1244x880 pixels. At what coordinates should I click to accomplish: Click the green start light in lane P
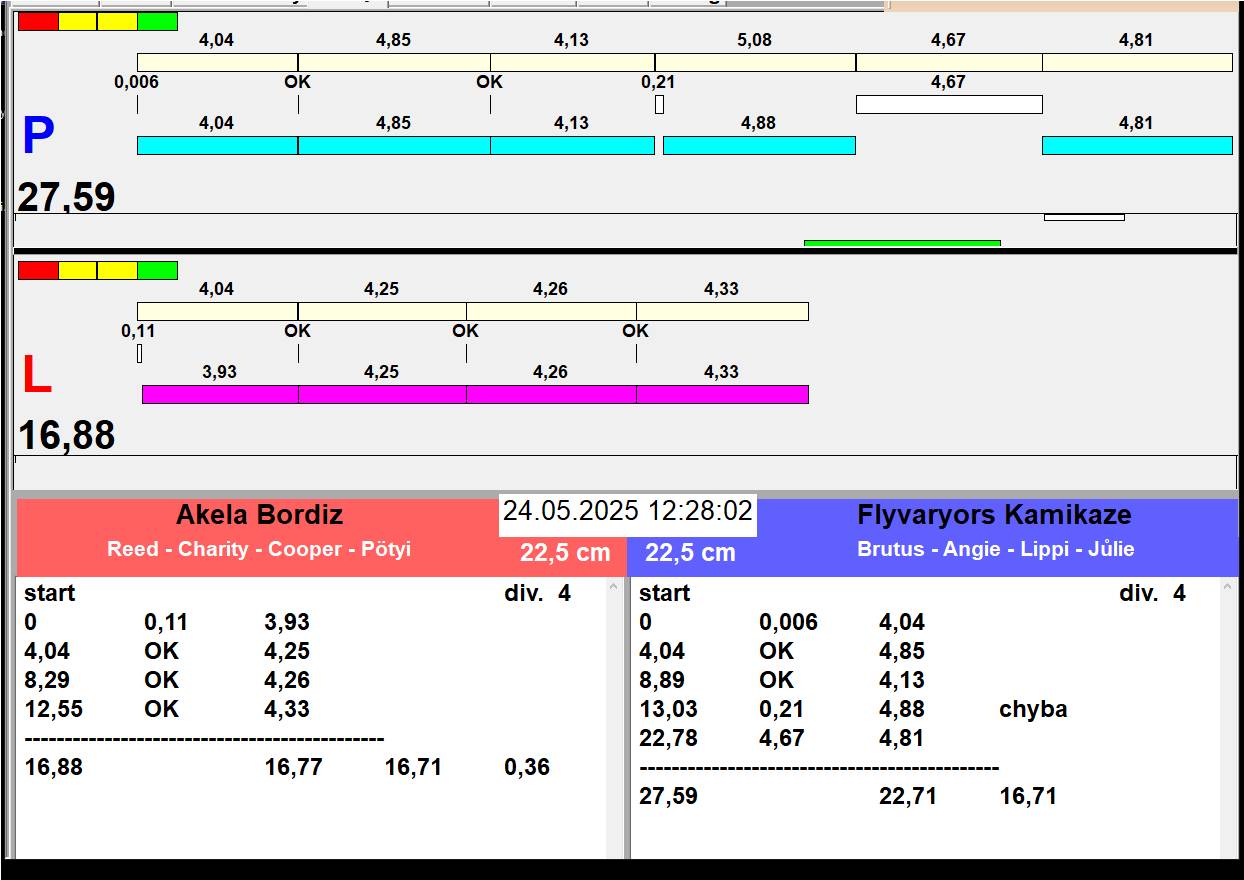click(x=157, y=21)
